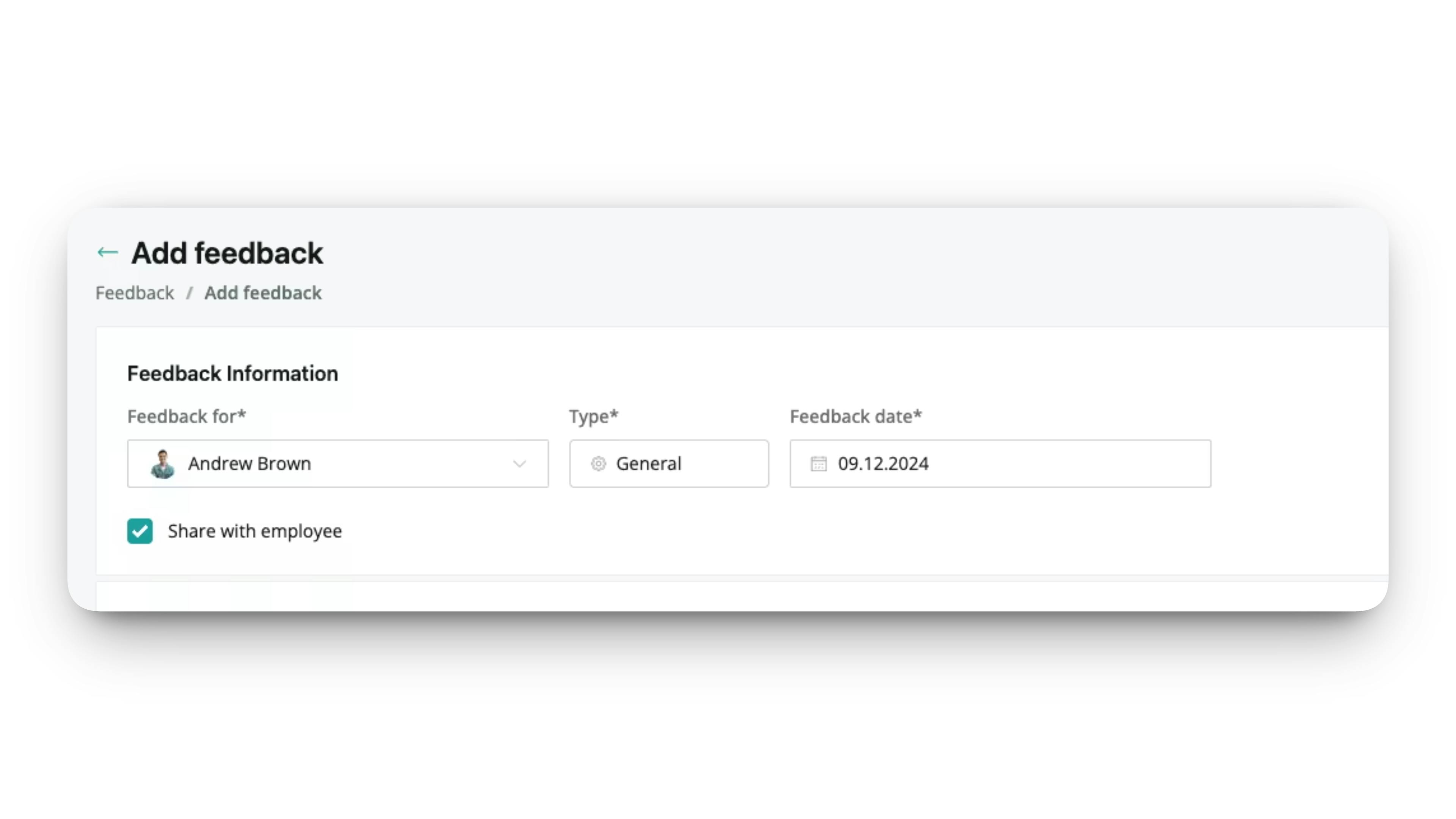This screenshot has height=819, width=1456.
Task: Click the Andrew Brown name text
Action: click(x=249, y=463)
